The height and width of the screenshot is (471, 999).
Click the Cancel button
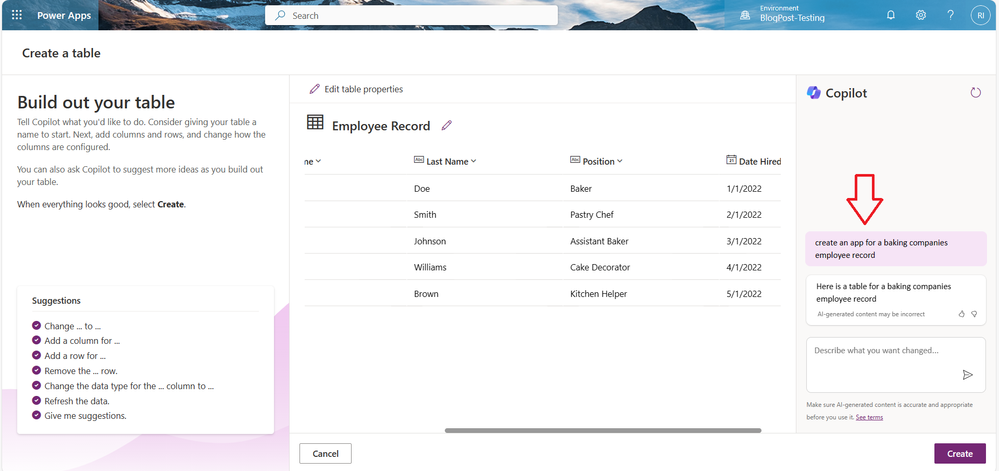coord(325,454)
